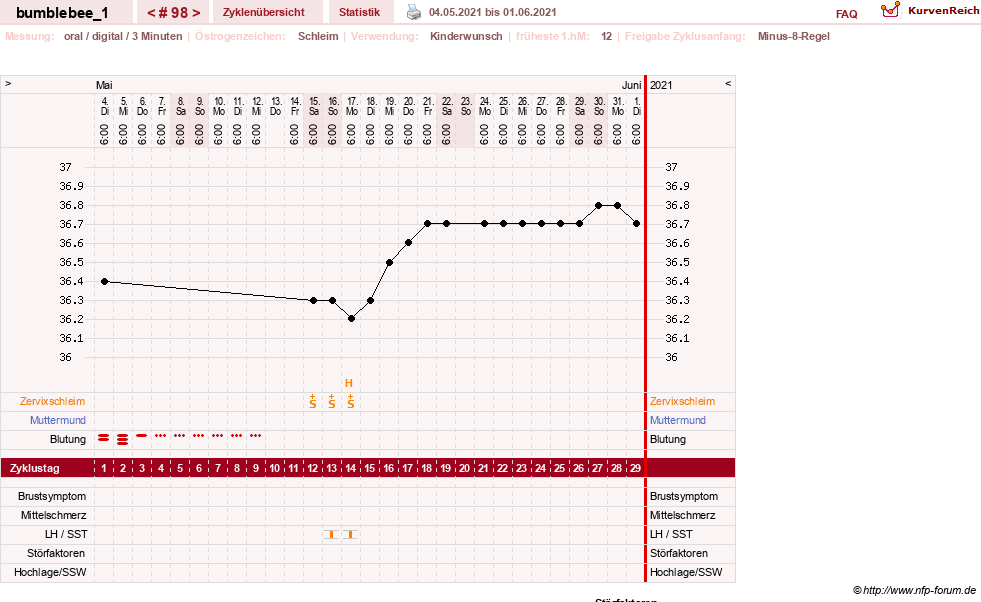Select temperature point at 36.4 on day 1

[104, 282]
